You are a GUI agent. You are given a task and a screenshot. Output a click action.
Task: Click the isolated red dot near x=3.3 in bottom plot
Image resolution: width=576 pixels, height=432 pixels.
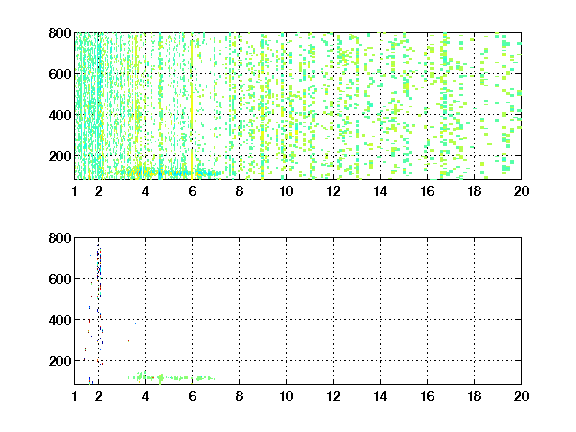click(128, 341)
